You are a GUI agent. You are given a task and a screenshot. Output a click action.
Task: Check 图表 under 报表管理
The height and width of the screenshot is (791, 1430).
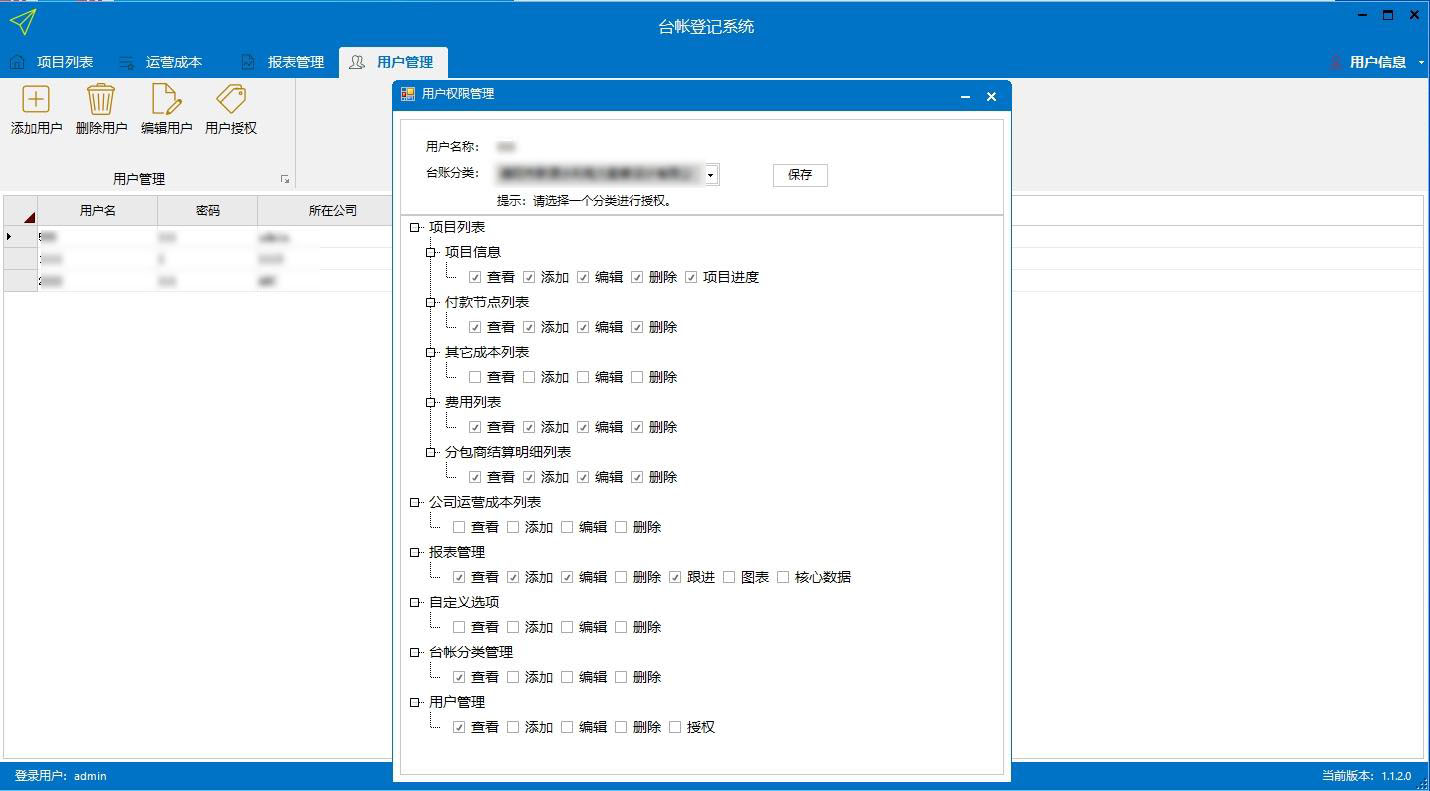pyautogui.click(x=729, y=577)
